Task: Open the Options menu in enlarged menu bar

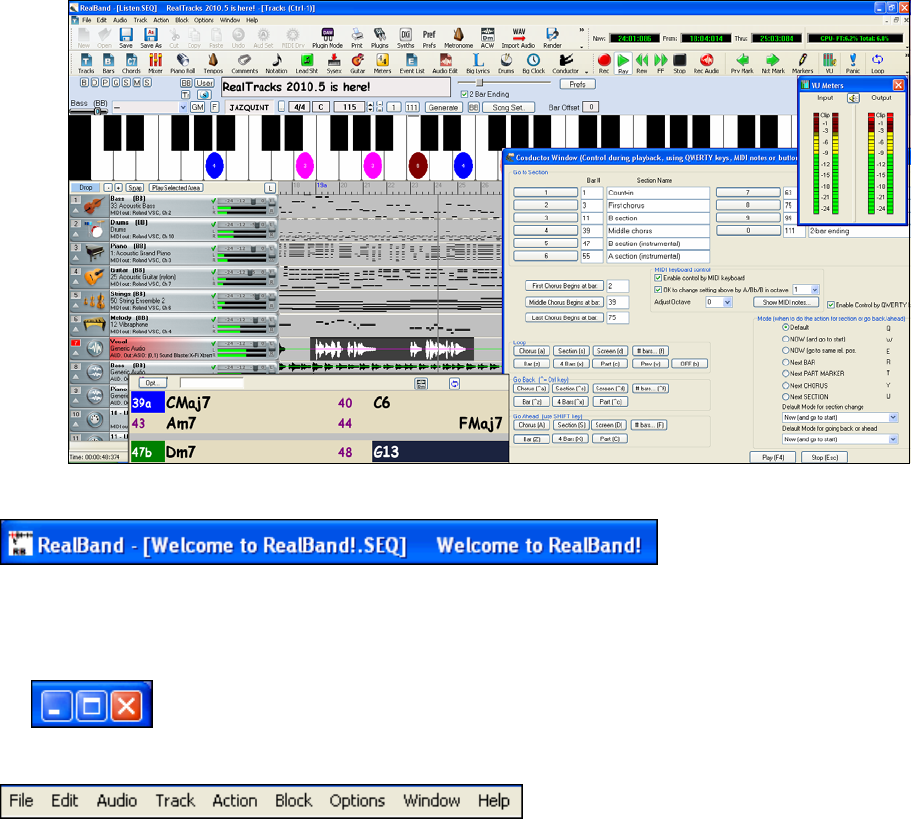Action: [357, 801]
